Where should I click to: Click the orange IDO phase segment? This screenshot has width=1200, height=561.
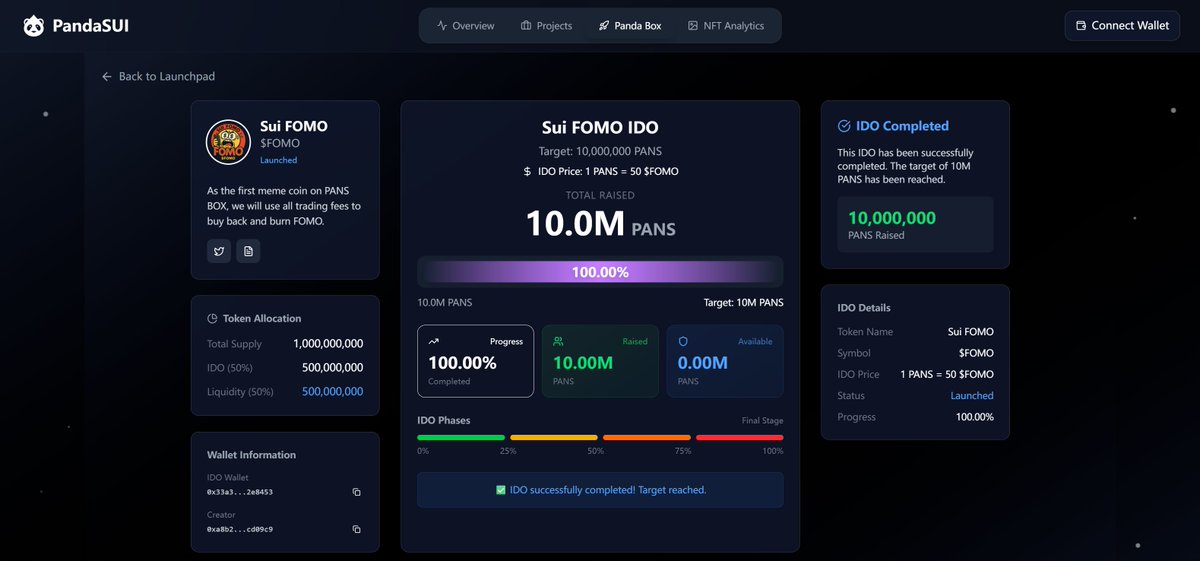point(647,437)
